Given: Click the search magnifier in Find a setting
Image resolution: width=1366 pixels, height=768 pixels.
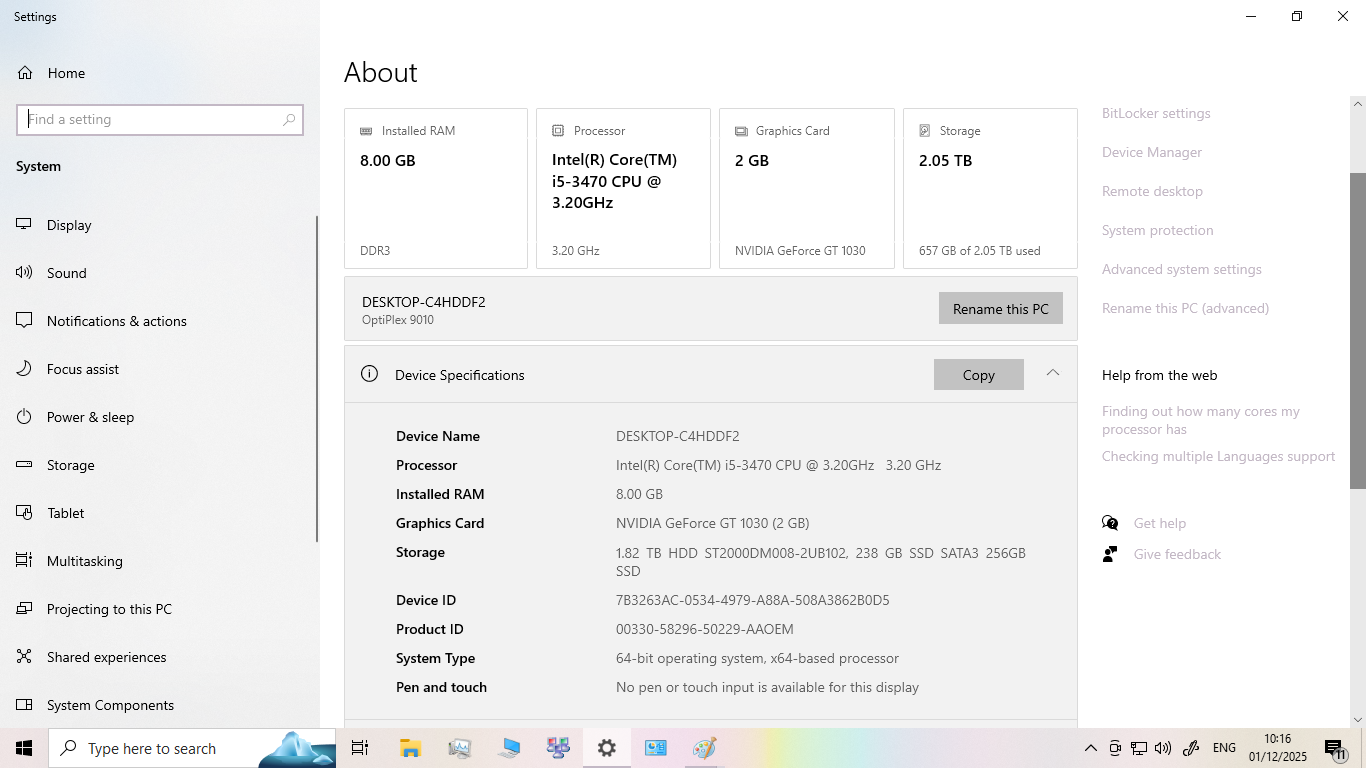Looking at the screenshot, I should pyautogui.click(x=289, y=119).
